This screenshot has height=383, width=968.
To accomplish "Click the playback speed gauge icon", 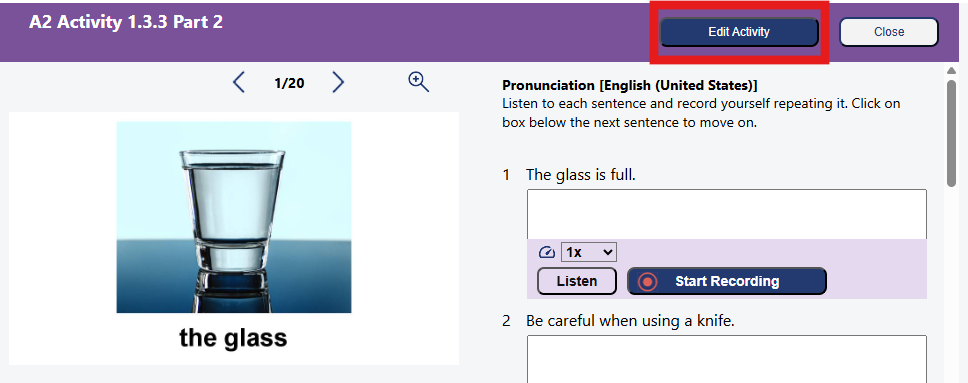I will coord(547,252).
